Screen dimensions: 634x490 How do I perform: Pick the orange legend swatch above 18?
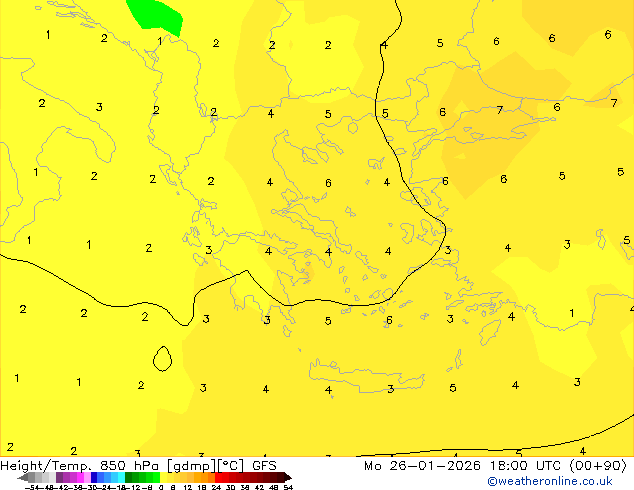click(205, 477)
